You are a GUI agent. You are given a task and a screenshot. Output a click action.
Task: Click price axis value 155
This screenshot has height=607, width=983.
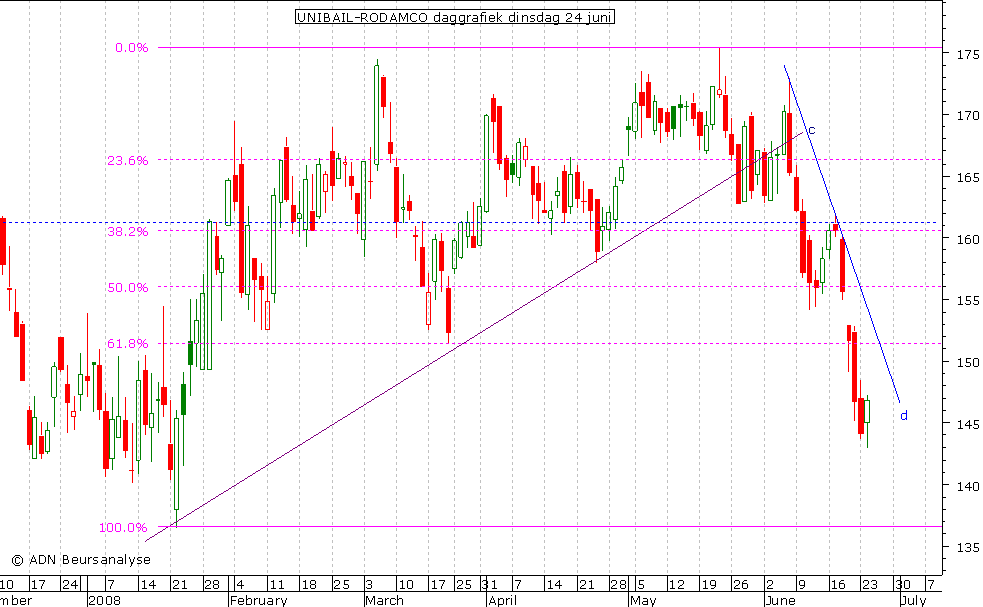(968, 300)
